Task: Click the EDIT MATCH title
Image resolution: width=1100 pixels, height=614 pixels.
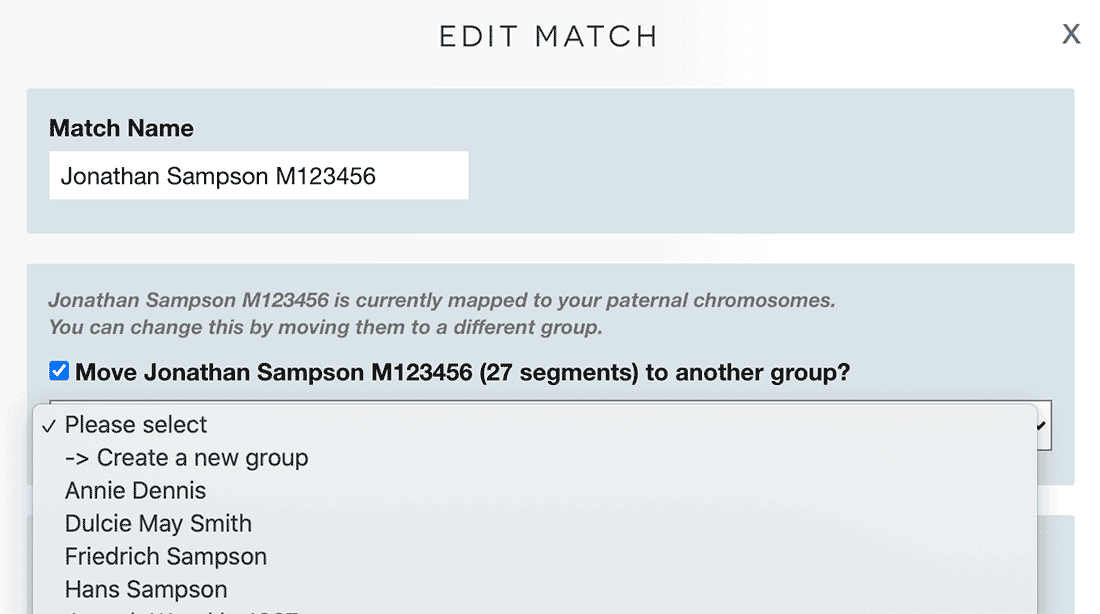Action: click(x=547, y=34)
